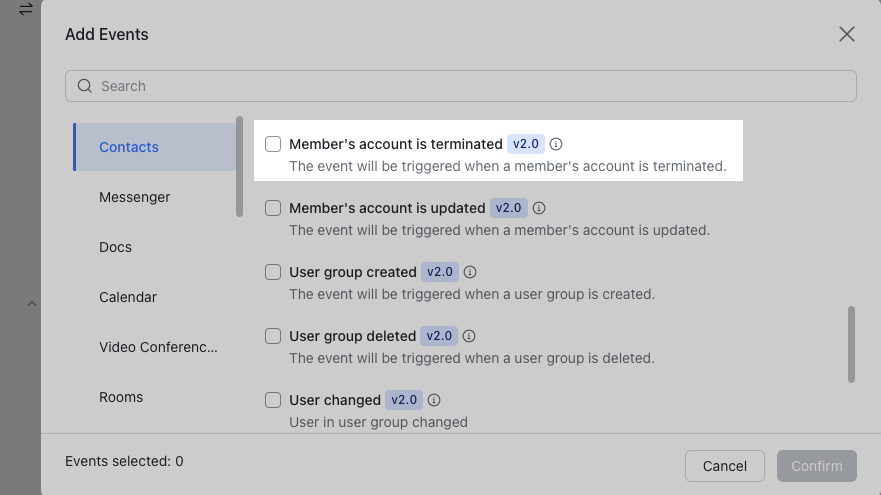This screenshot has height=495, width=881.
Task: Click the 'Events selected: 0' counter text
Action: pos(124,461)
